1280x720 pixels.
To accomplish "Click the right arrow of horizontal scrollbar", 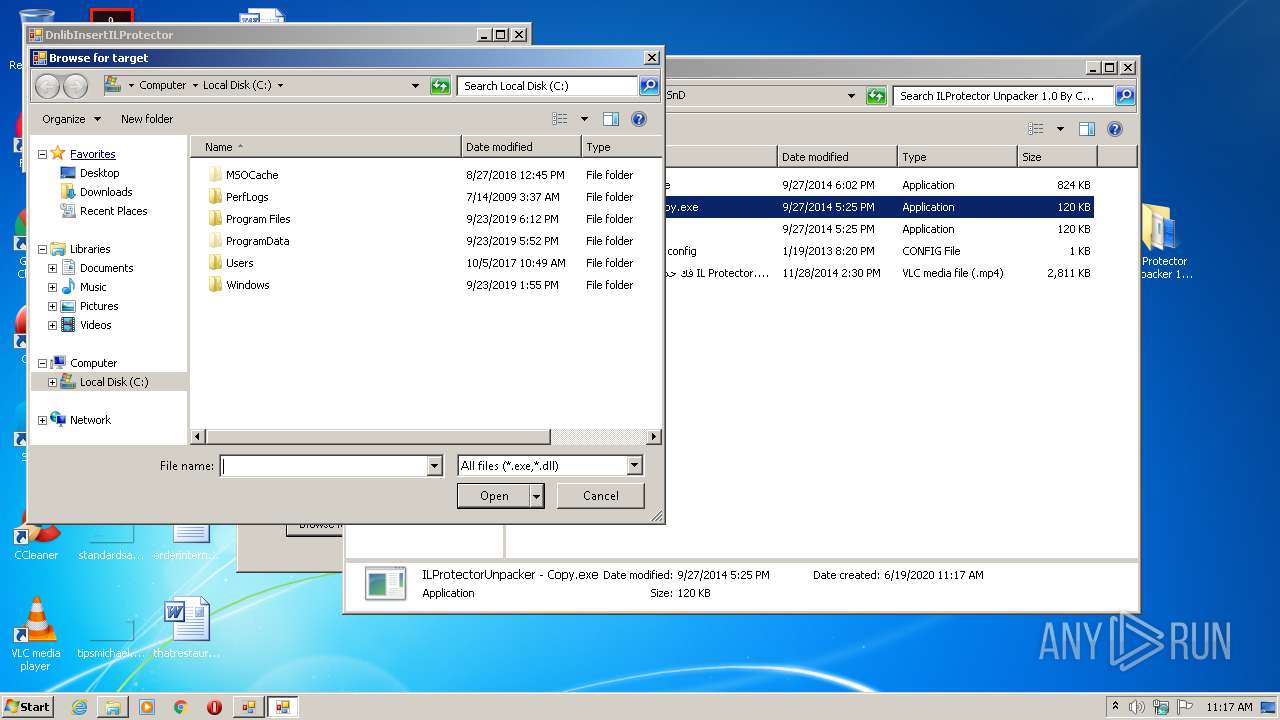I will (654, 437).
